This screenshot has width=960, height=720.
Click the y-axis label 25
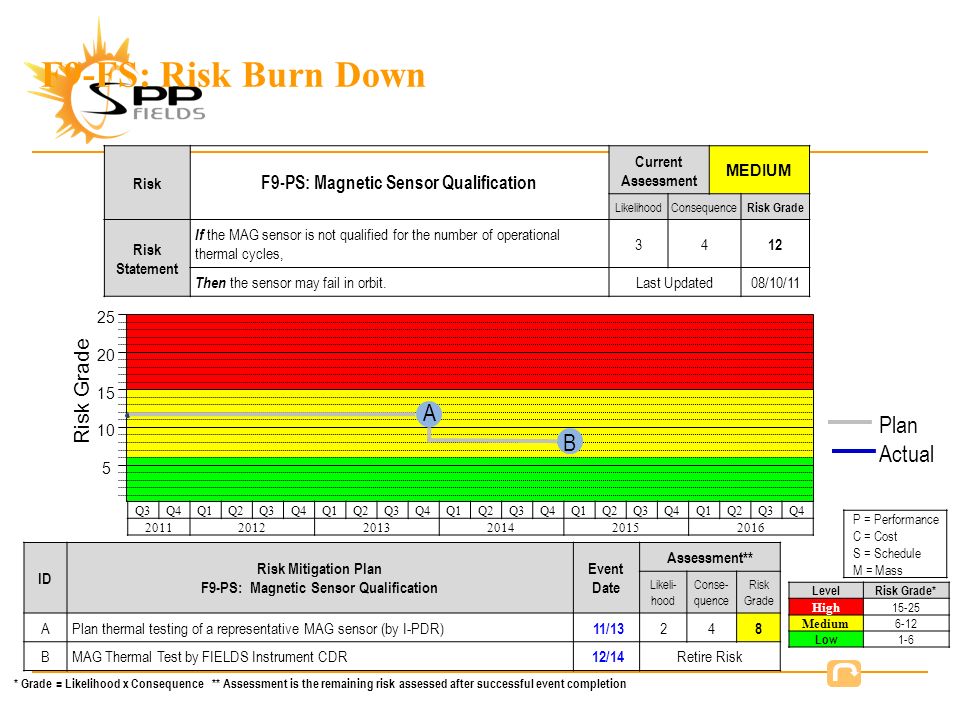click(106, 317)
